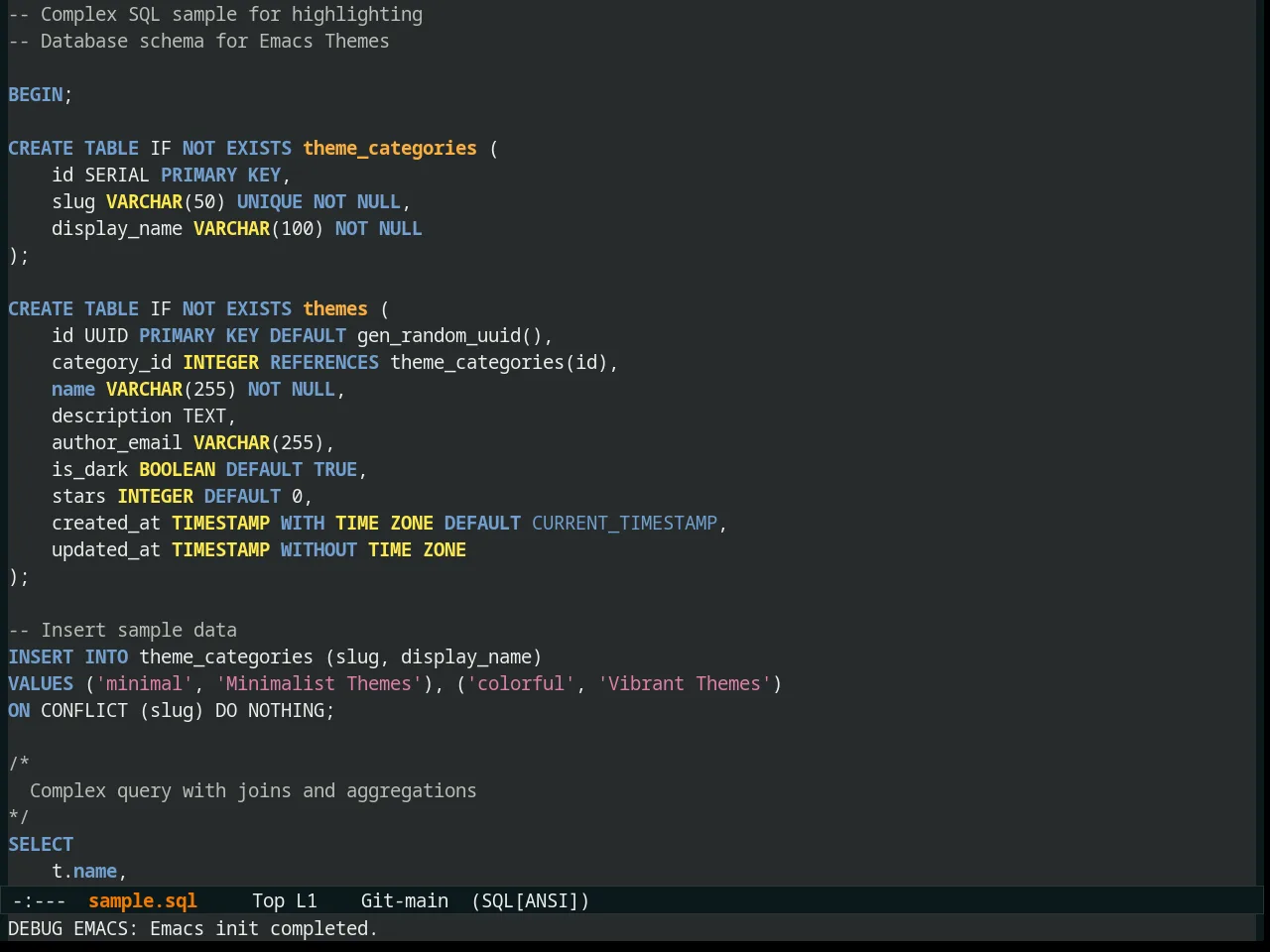
Task: Click the '-- Insert sample data' comment
Action: [x=123, y=630]
